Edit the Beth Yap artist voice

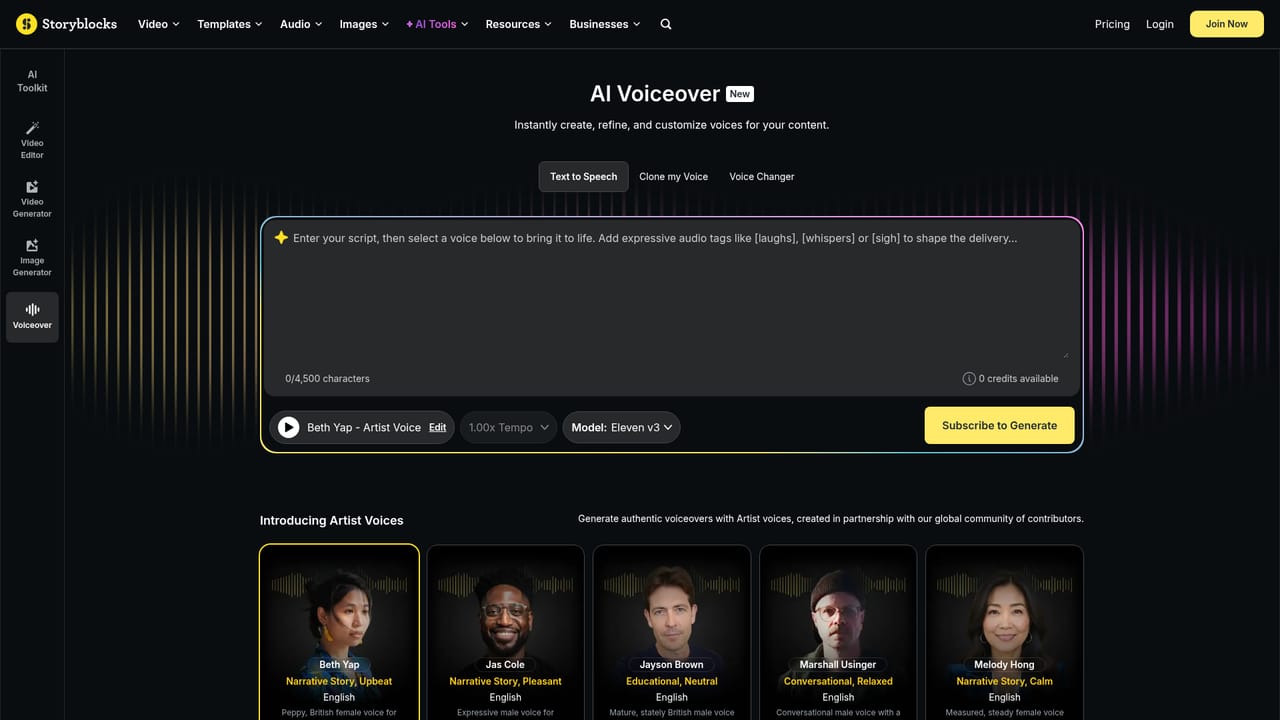[x=438, y=427]
